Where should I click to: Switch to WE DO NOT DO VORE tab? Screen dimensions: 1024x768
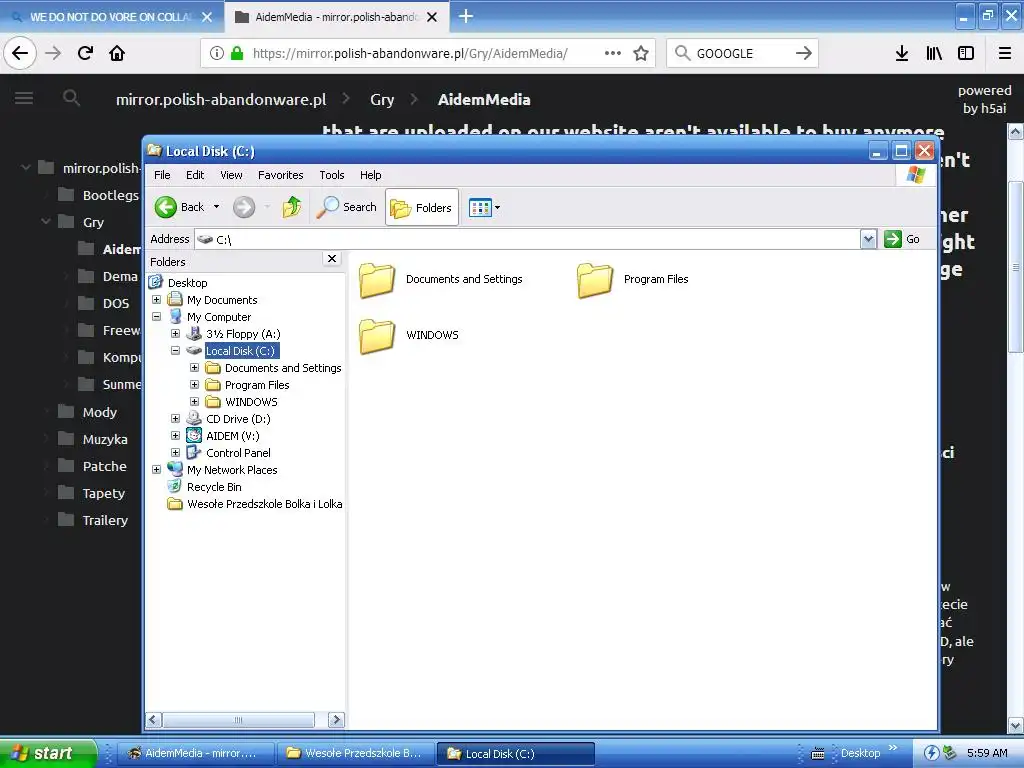[112, 17]
